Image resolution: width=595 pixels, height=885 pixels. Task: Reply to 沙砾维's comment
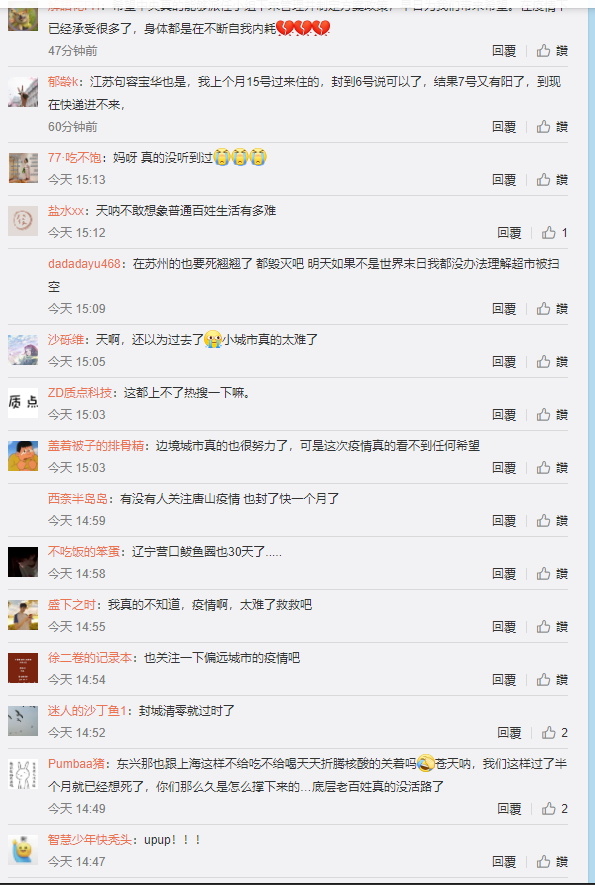[504, 361]
